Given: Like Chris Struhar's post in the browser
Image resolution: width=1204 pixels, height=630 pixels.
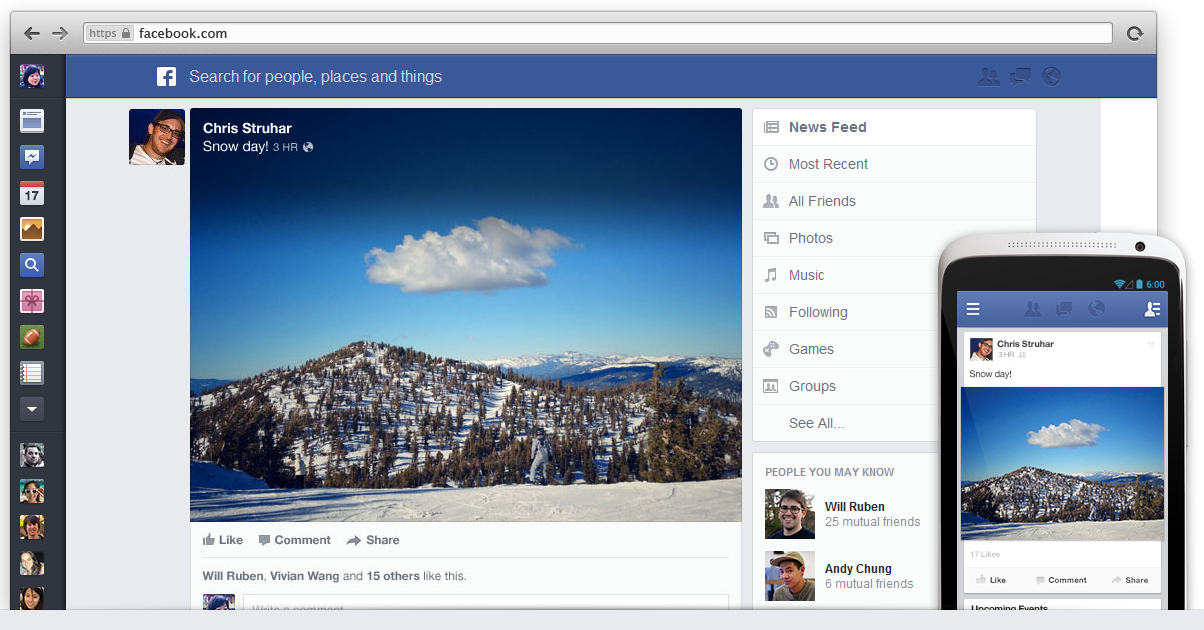Looking at the screenshot, I should 223,540.
